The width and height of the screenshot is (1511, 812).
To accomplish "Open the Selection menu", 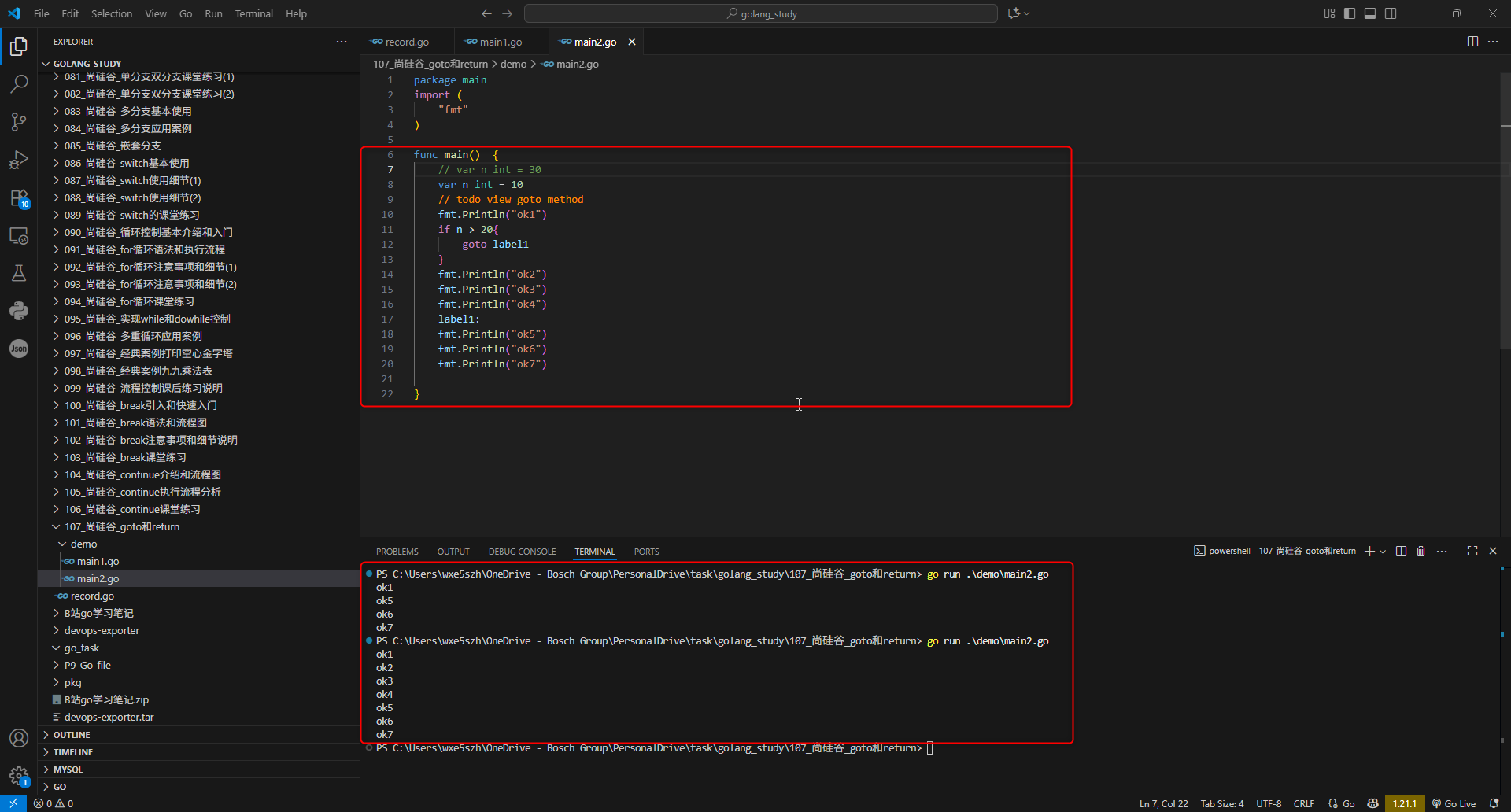I will tap(112, 13).
